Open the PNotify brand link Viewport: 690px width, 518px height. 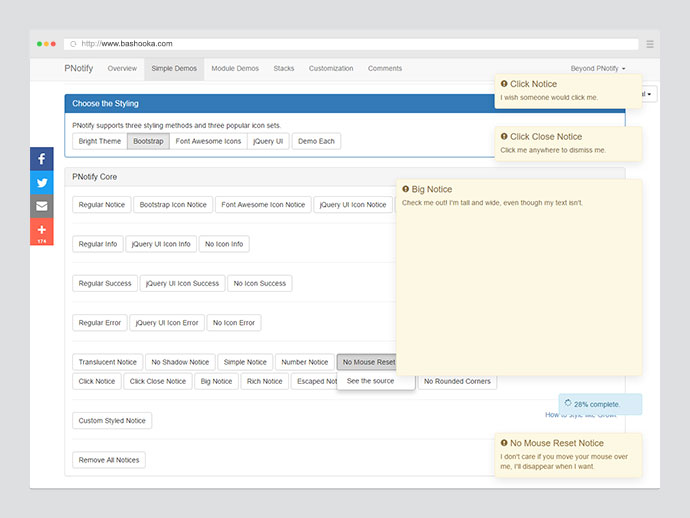click(x=79, y=68)
